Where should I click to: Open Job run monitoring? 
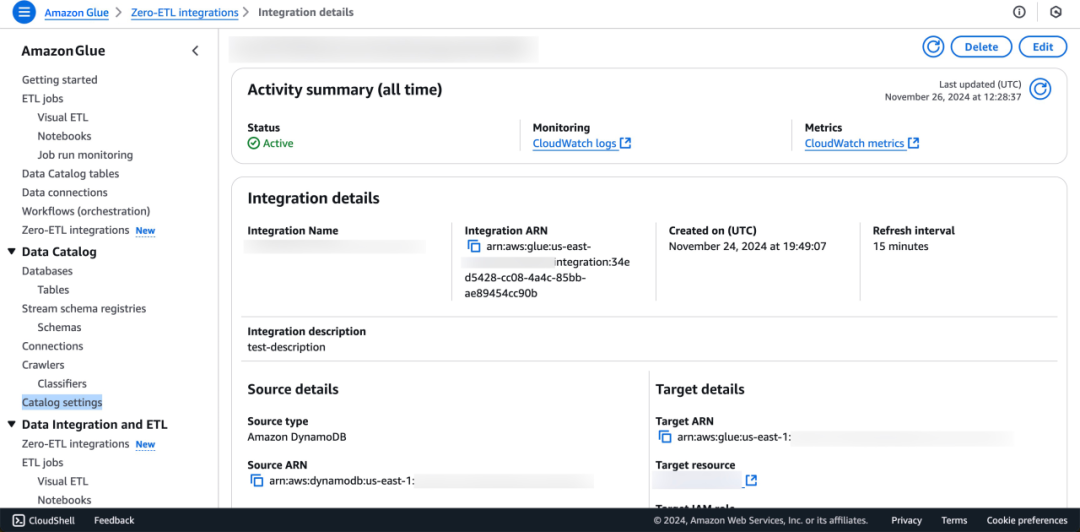point(85,155)
